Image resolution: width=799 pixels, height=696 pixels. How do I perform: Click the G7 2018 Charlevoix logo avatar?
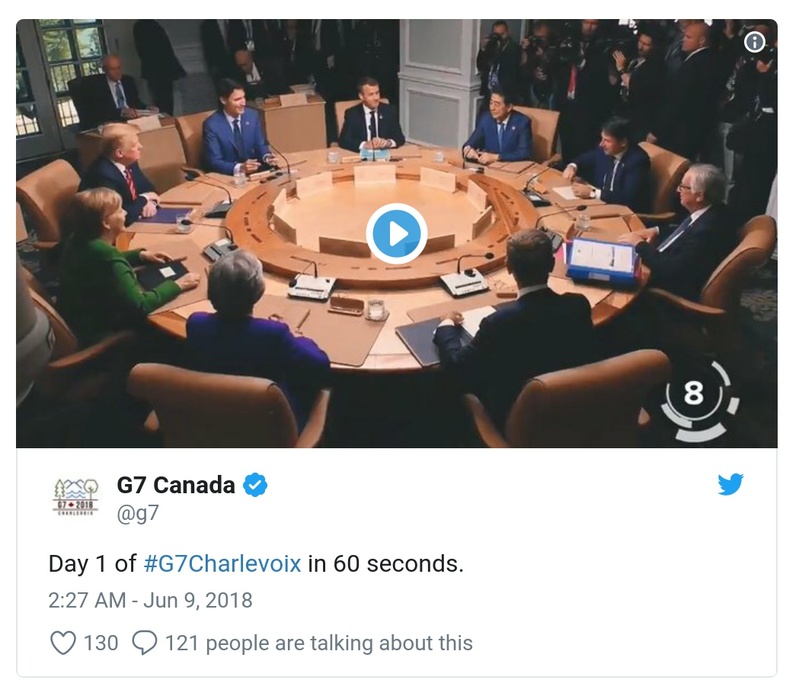pyautogui.click(x=76, y=497)
